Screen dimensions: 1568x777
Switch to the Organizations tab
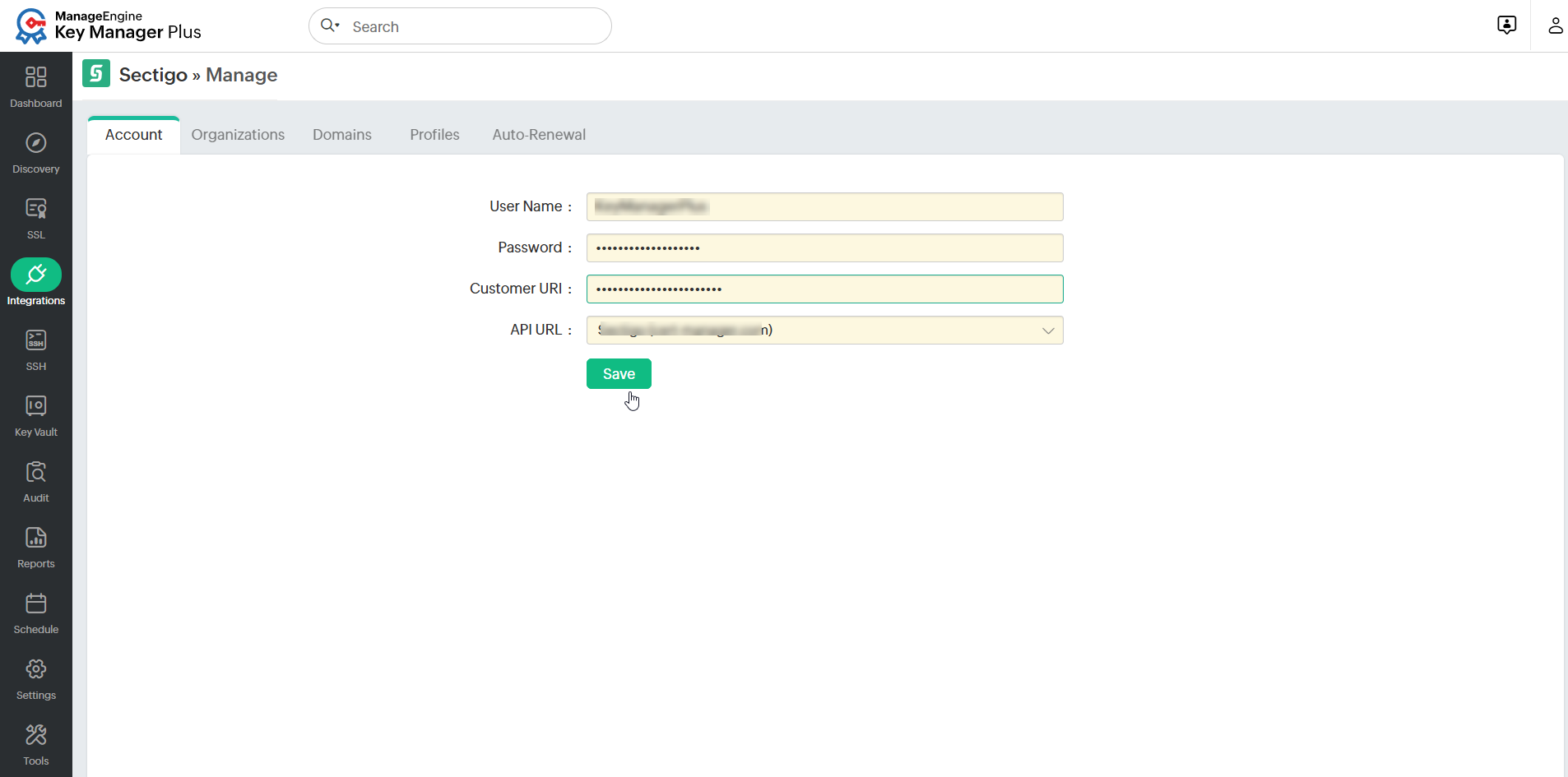(238, 135)
